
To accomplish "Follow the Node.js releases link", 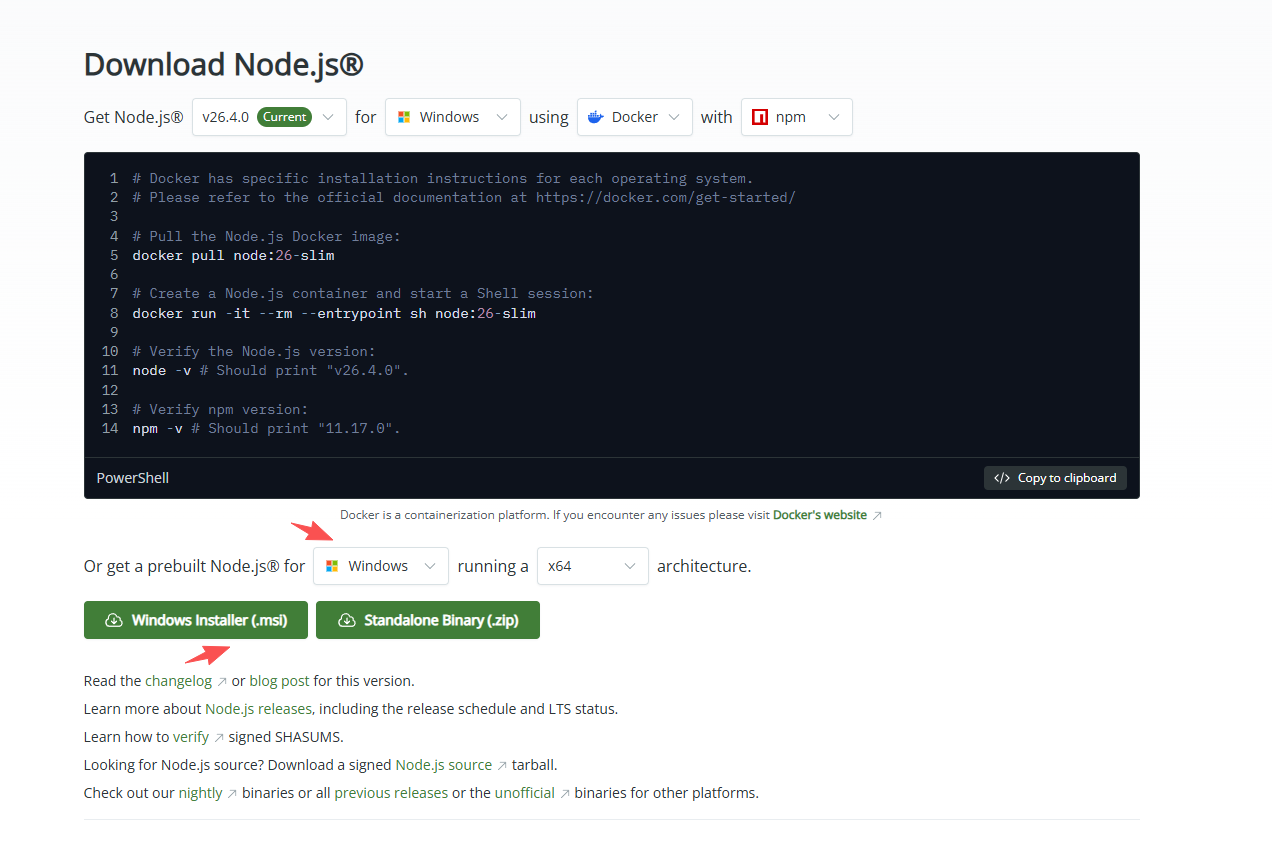I will (x=259, y=709).
